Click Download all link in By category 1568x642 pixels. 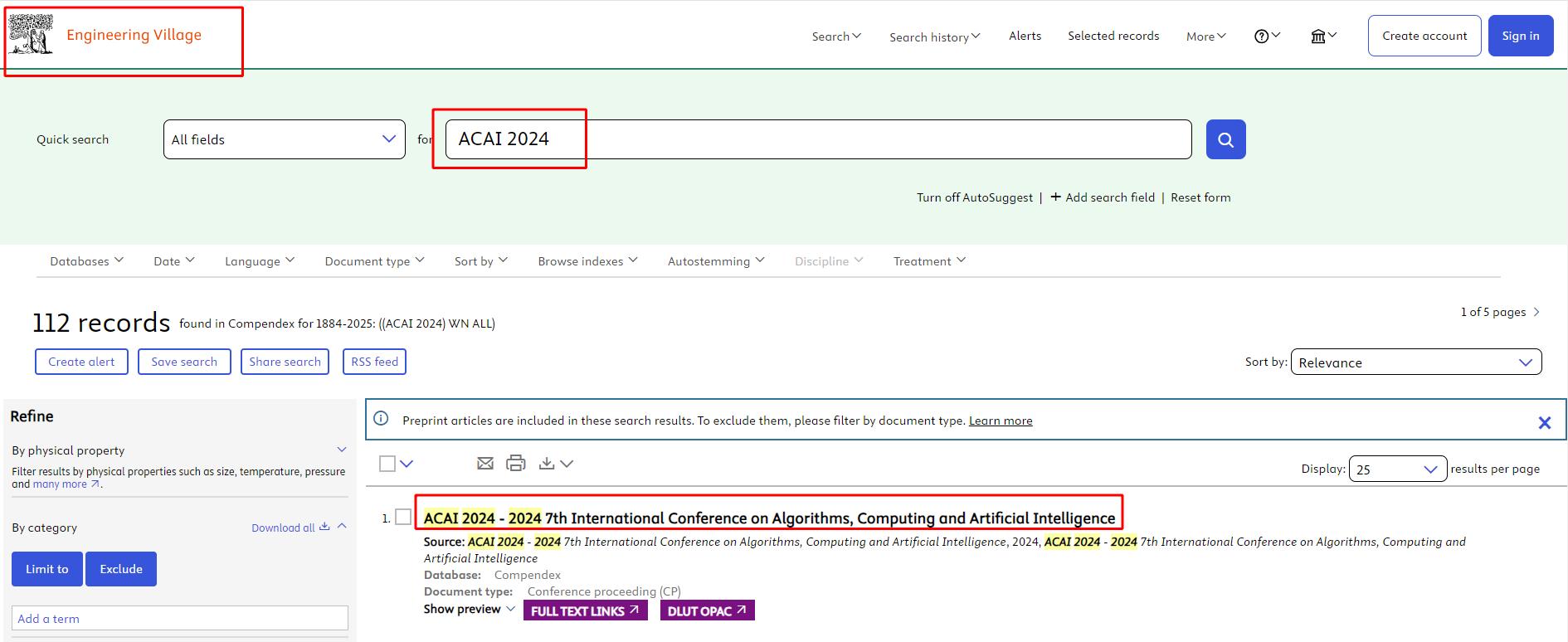[290, 528]
